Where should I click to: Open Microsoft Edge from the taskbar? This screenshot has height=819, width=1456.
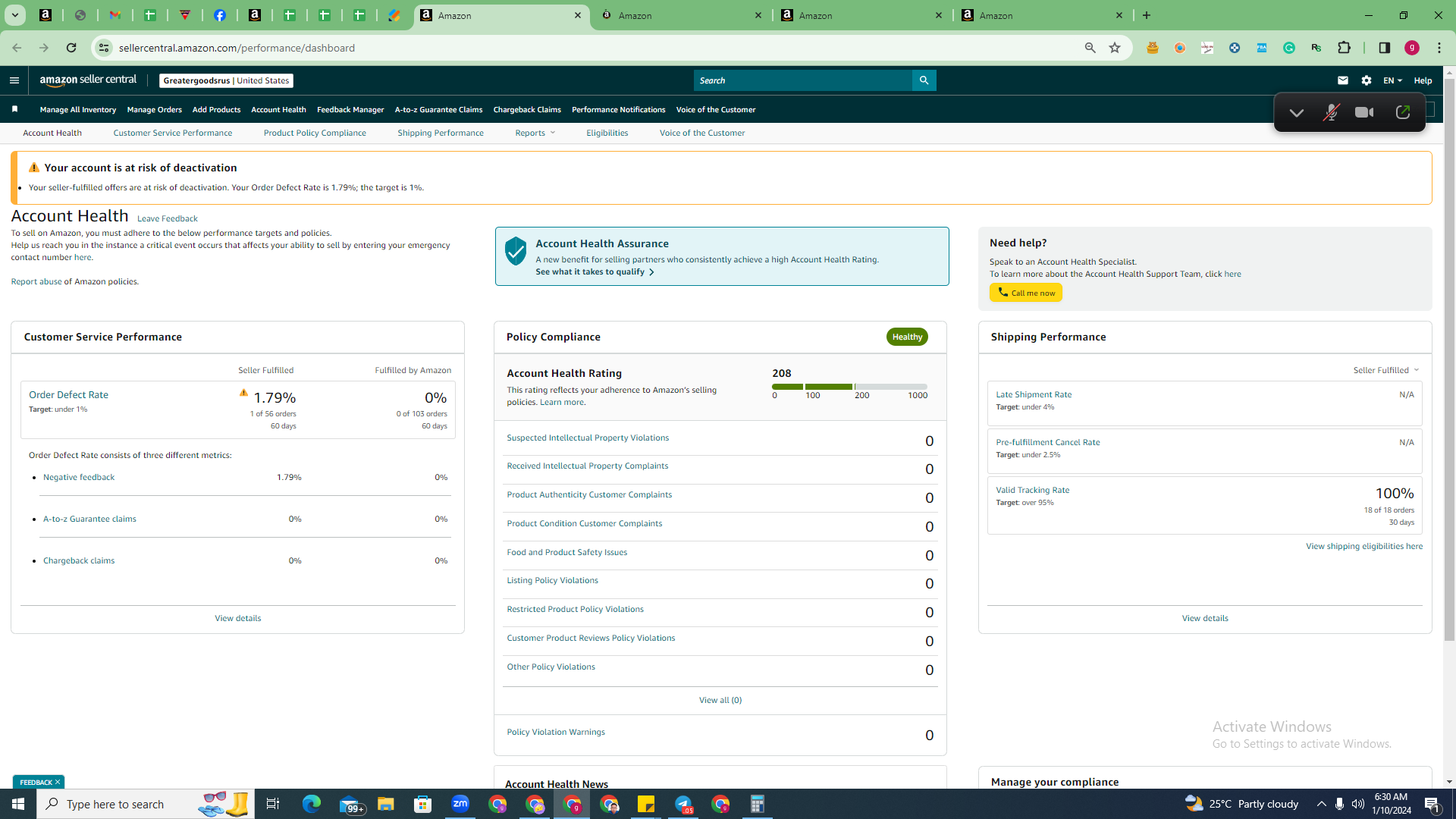311,804
